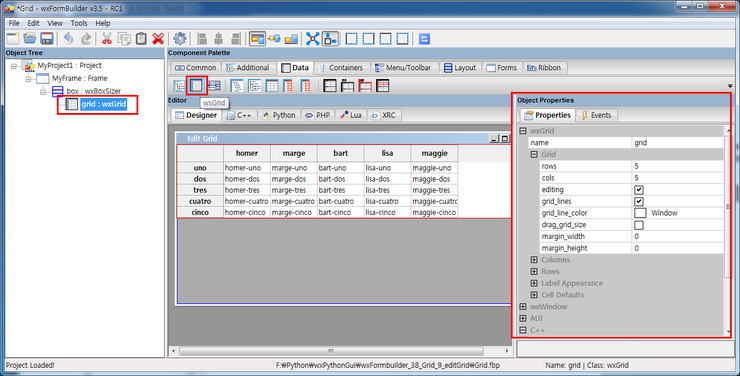Expand the Columns property group
This screenshot has height=376, width=740.
[534, 259]
